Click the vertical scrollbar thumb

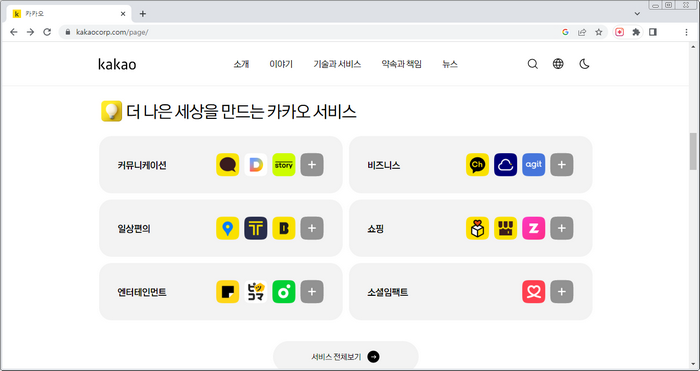click(693, 151)
